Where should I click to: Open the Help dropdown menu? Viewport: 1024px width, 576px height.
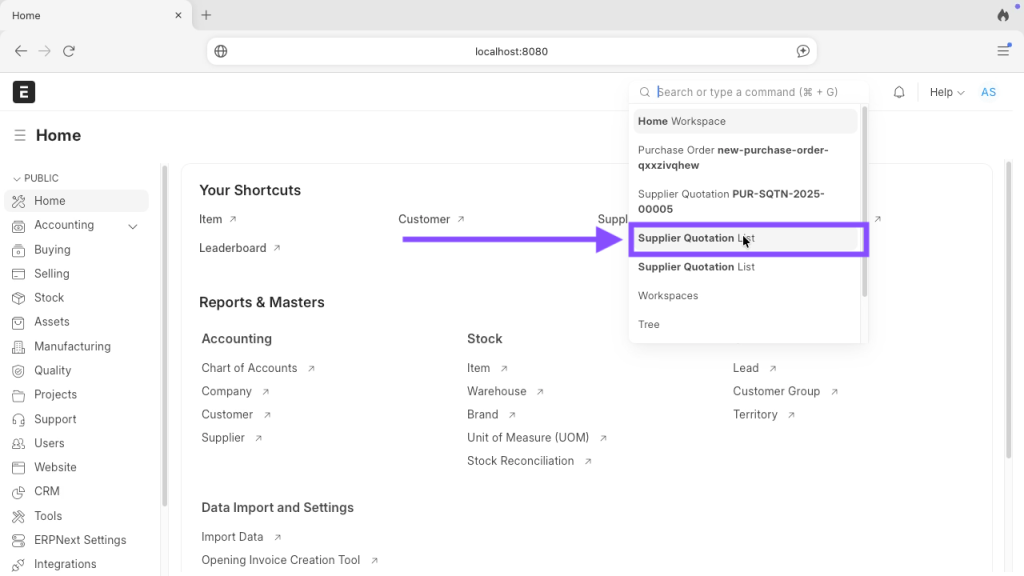point(946,92)
